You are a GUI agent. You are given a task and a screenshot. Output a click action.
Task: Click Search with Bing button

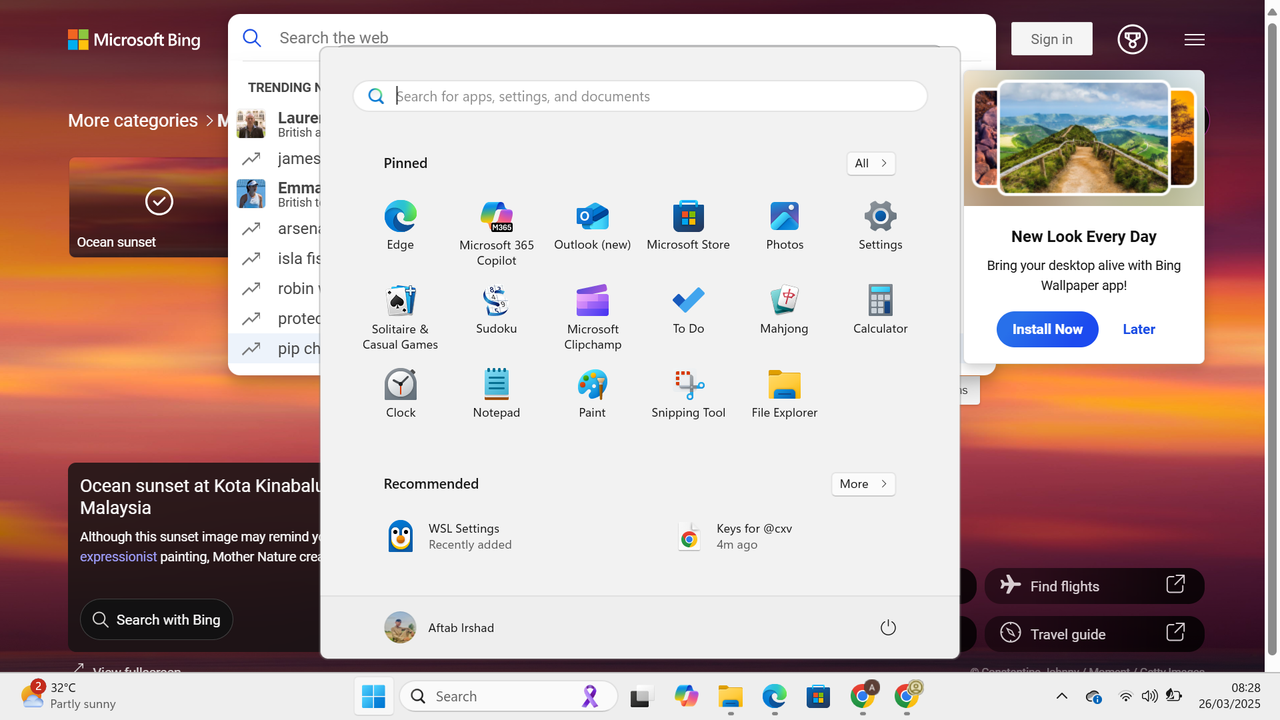156,620
